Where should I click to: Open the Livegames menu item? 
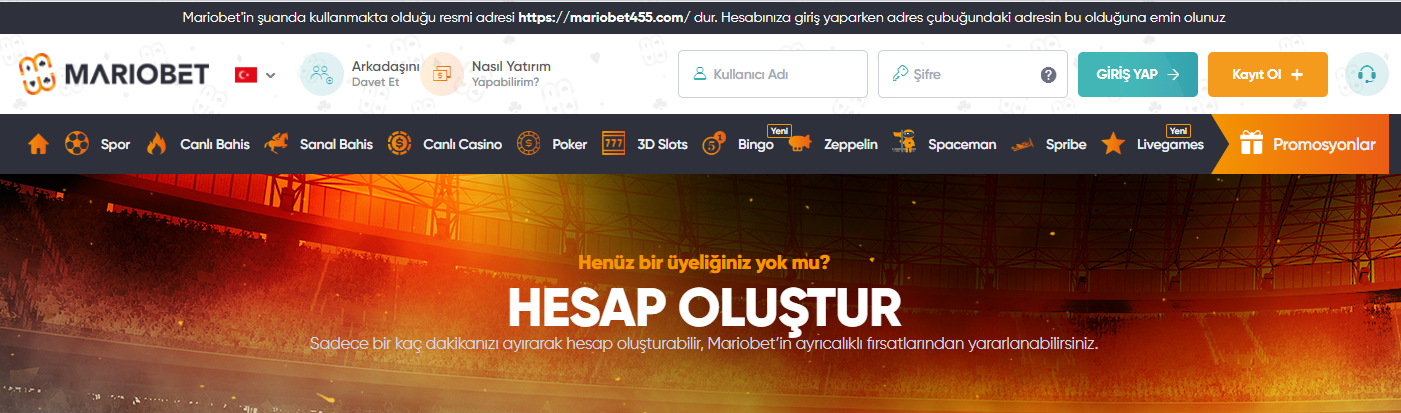[1170, 144]
